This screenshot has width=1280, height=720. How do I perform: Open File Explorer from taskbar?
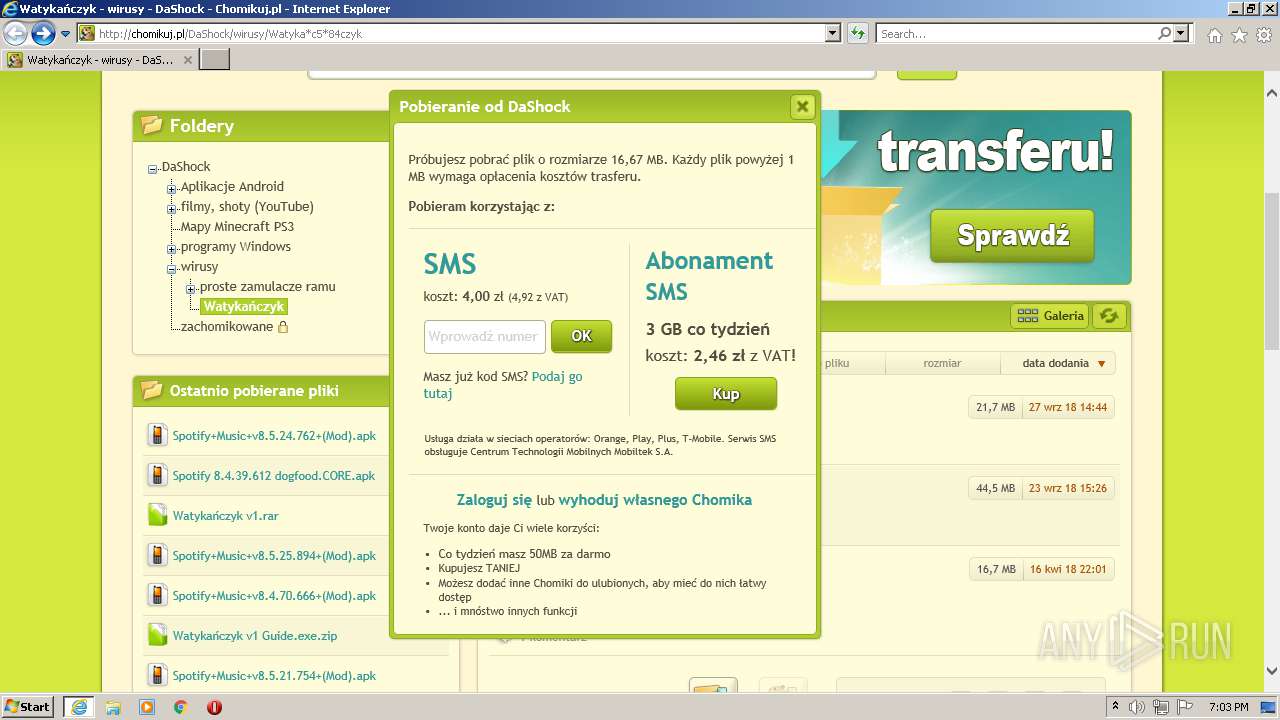pos(113,707)
